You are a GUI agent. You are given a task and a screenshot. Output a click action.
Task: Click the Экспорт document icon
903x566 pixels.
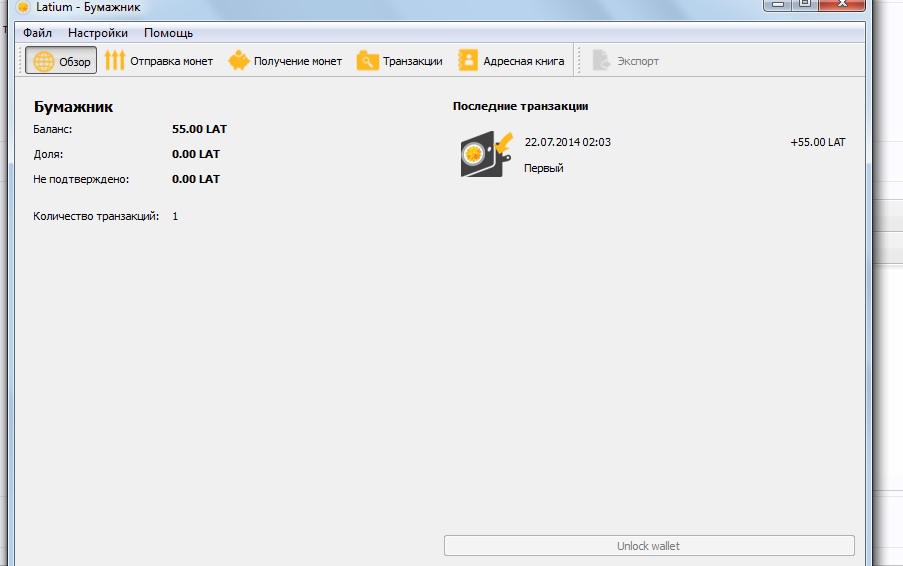tap(601, 60)
